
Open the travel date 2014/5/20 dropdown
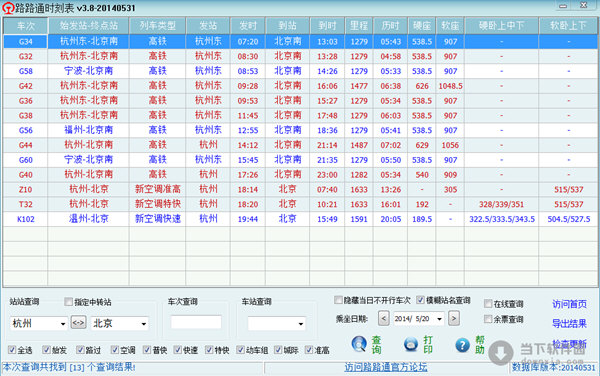point(439,318)
